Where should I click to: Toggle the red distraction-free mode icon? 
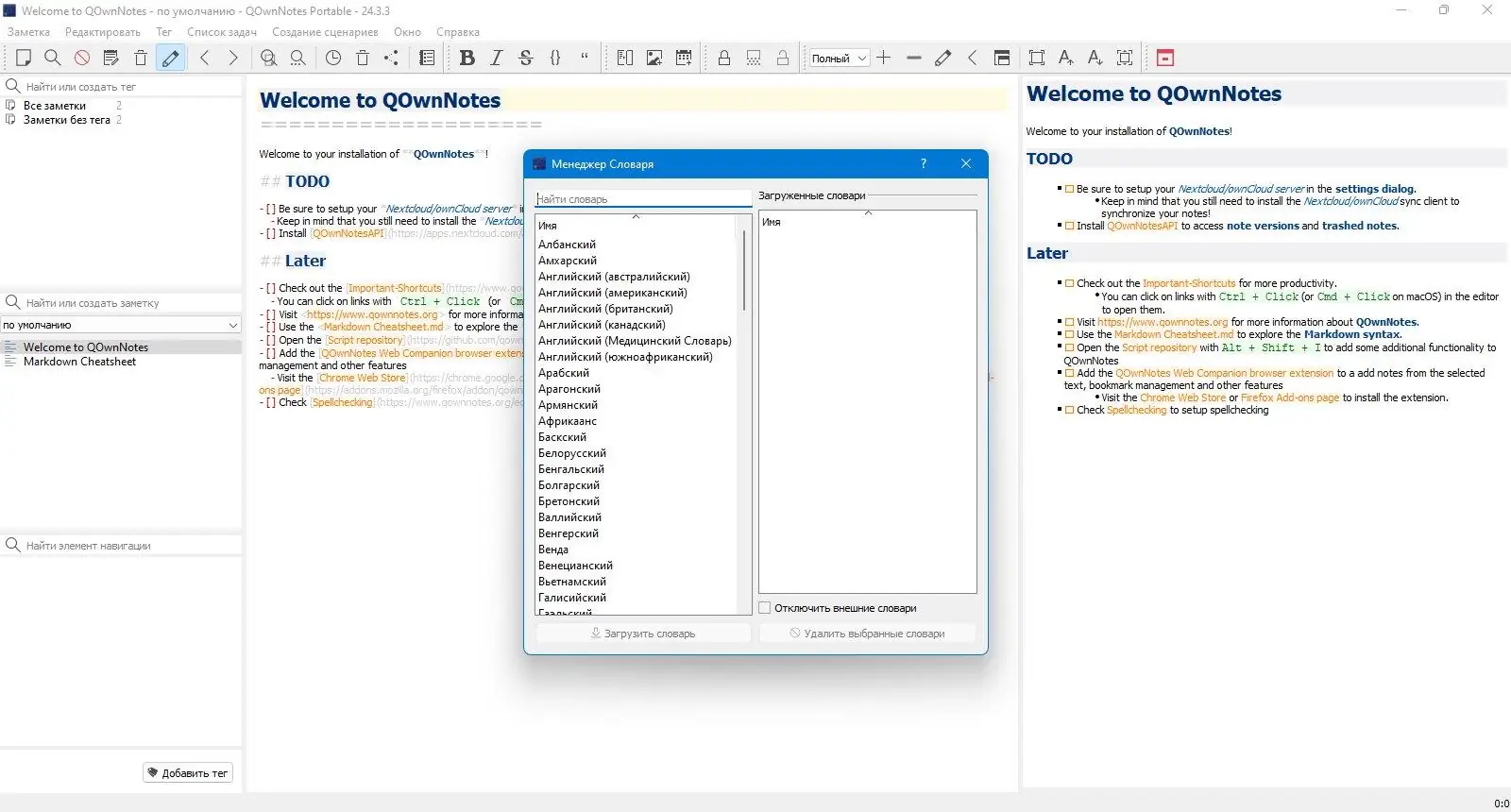pos(1165,58)
